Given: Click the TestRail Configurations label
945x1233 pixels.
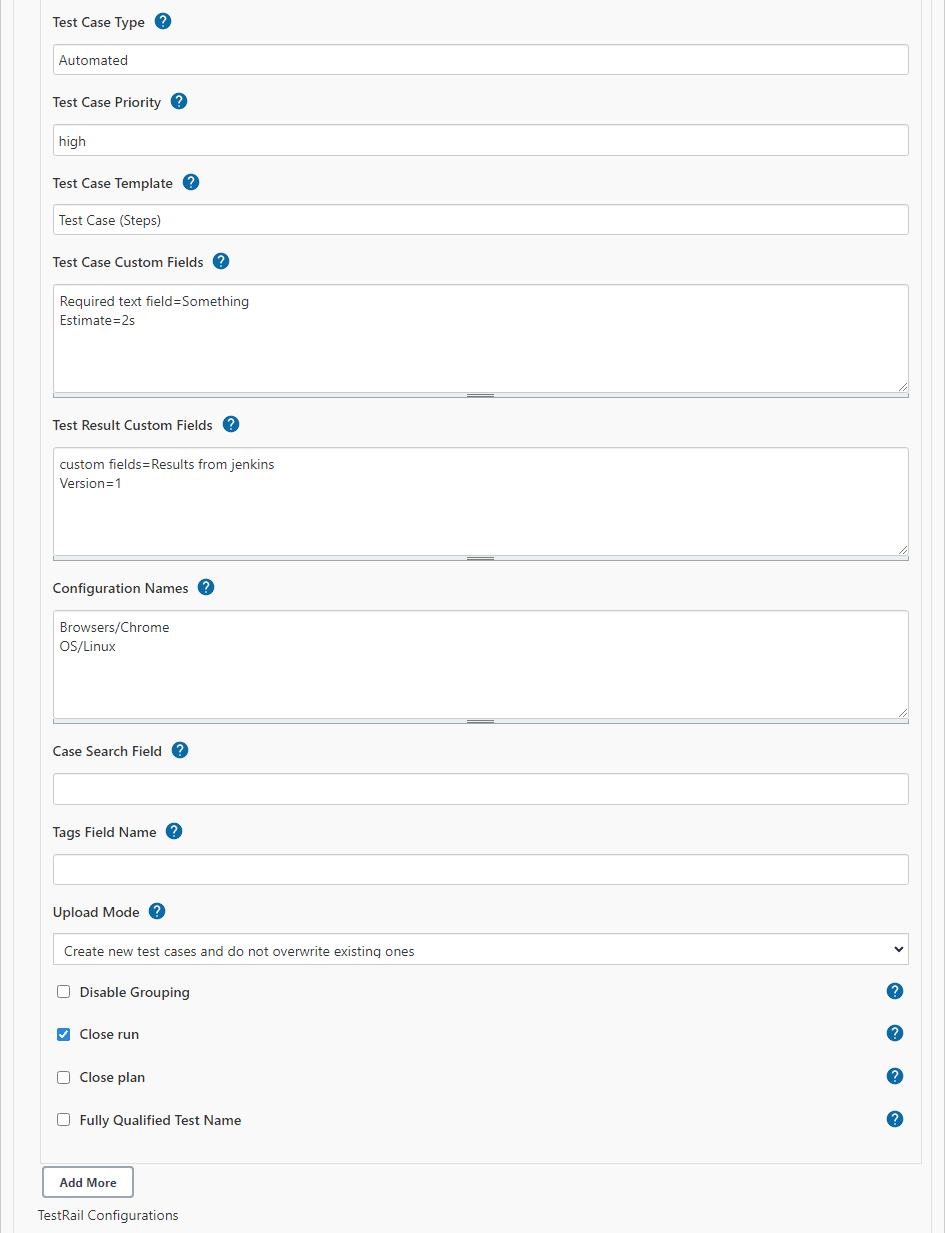Looking at the screenshot, I should pos(108,1215).
